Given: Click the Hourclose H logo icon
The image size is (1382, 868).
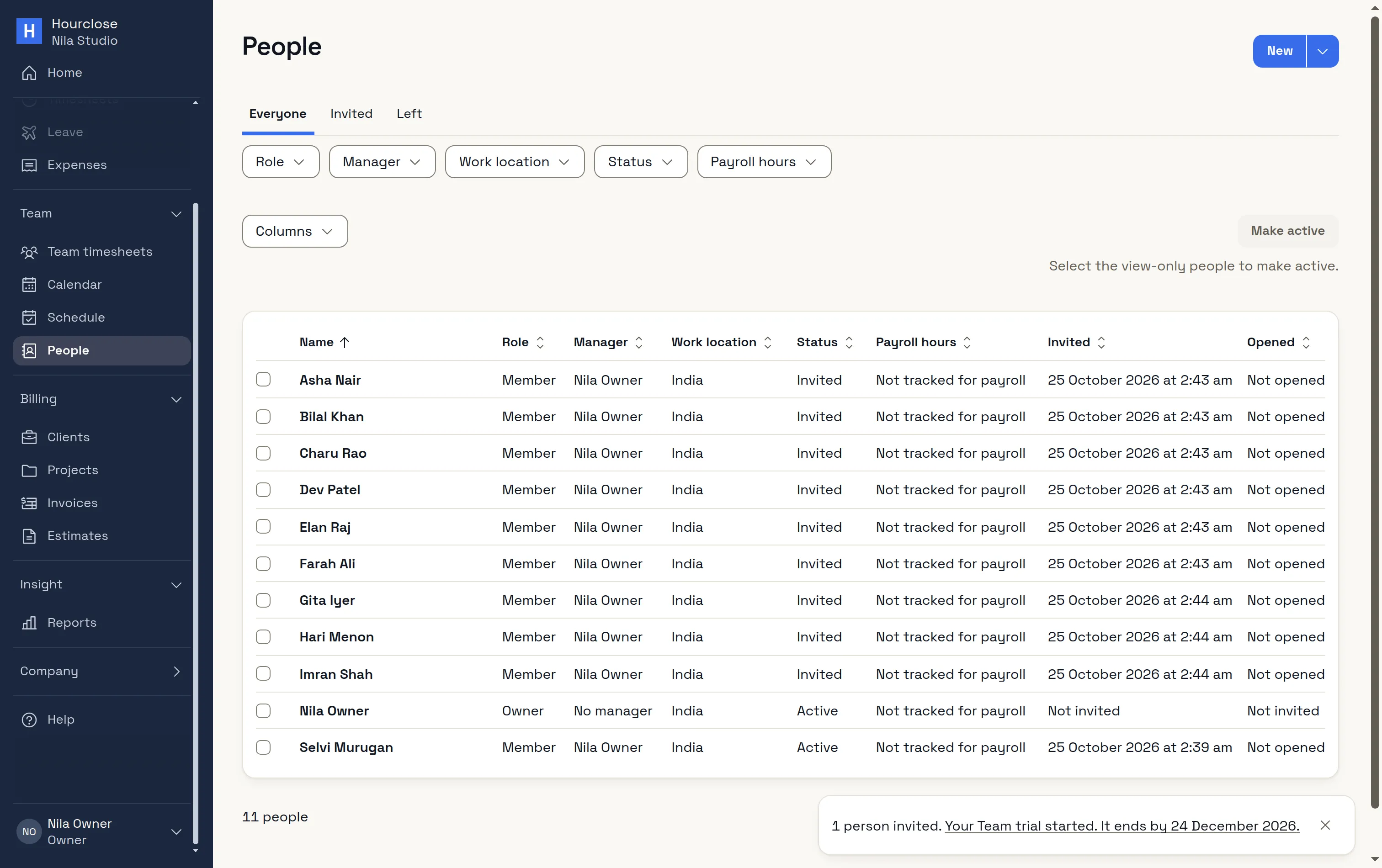Looking at the screenshot, I should point(29,32).
